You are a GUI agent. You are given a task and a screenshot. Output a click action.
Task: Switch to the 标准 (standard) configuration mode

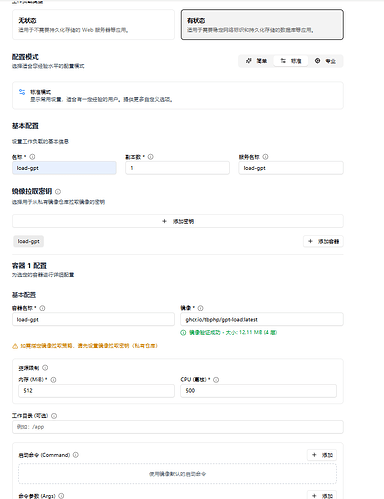pyautogui.click(x=291, y=61)
